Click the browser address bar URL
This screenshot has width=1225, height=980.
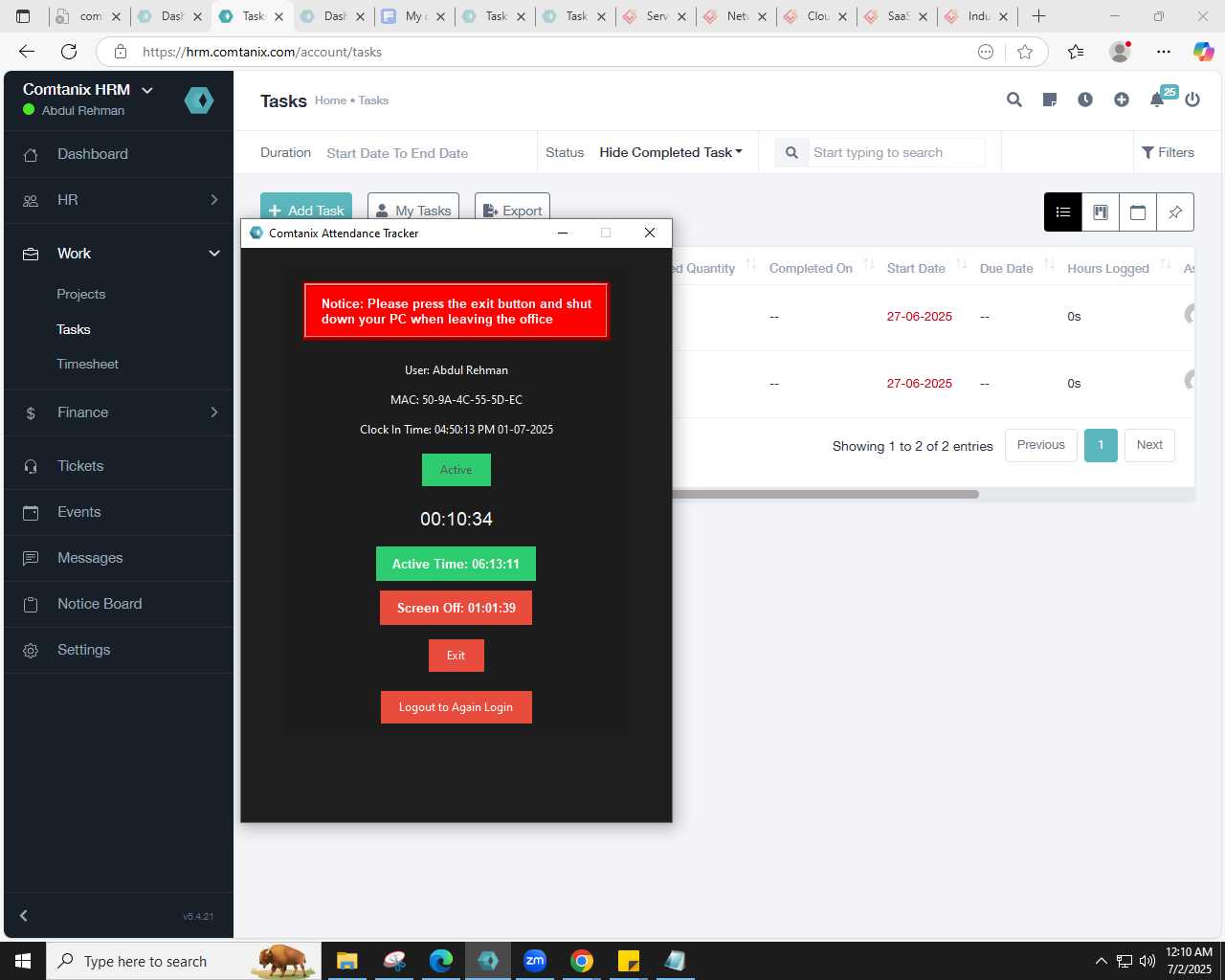point(262,52)
